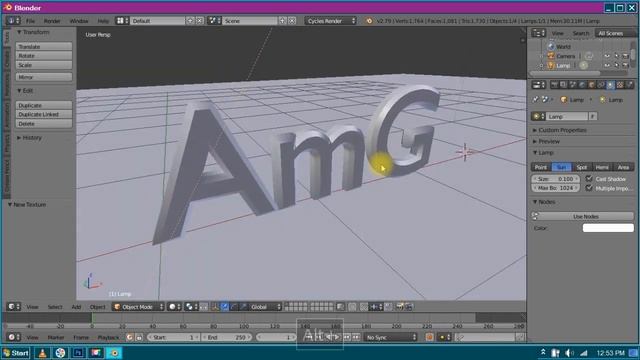Open the Playback menu in timeline
Screen dimensions: 640x360
tap(108, 338)
